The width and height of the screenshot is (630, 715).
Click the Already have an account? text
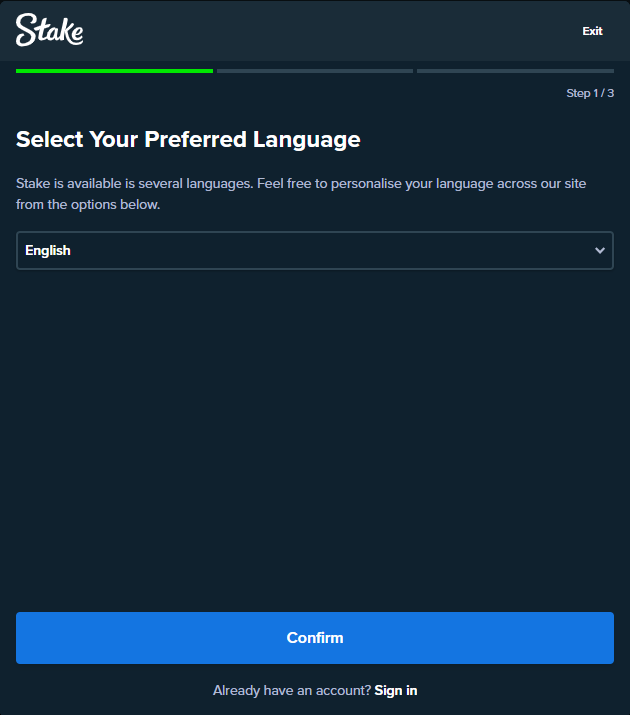pyautogui.click(x=292, y=690)
